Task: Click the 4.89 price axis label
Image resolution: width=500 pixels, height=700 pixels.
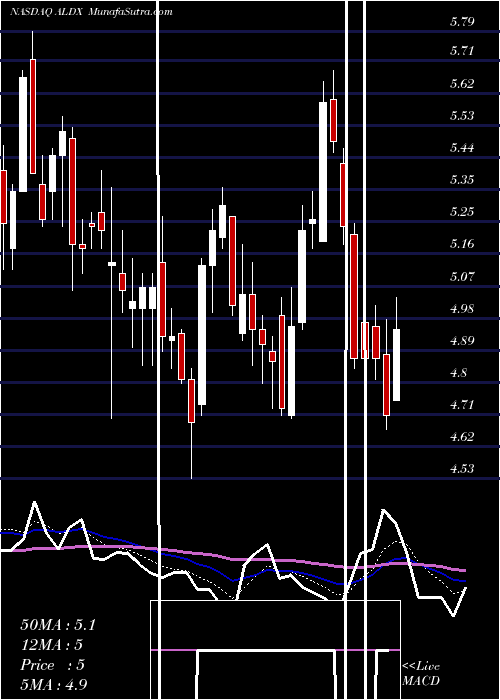Action: click(462, 341)
